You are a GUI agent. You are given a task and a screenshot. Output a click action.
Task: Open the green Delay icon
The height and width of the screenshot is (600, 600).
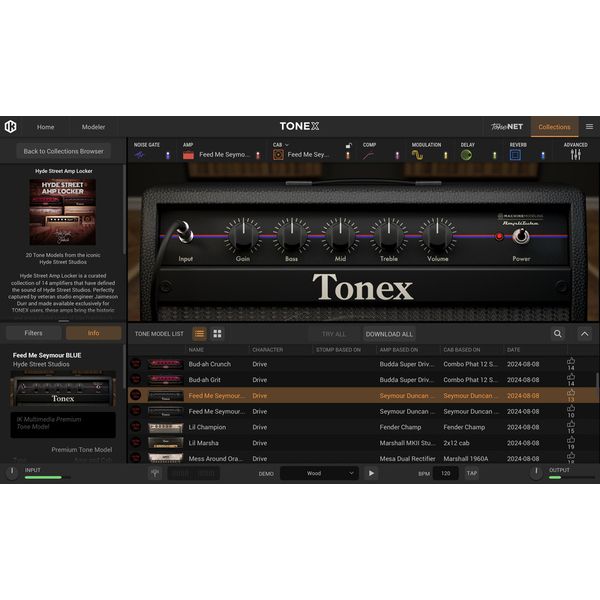pos(466,155)
